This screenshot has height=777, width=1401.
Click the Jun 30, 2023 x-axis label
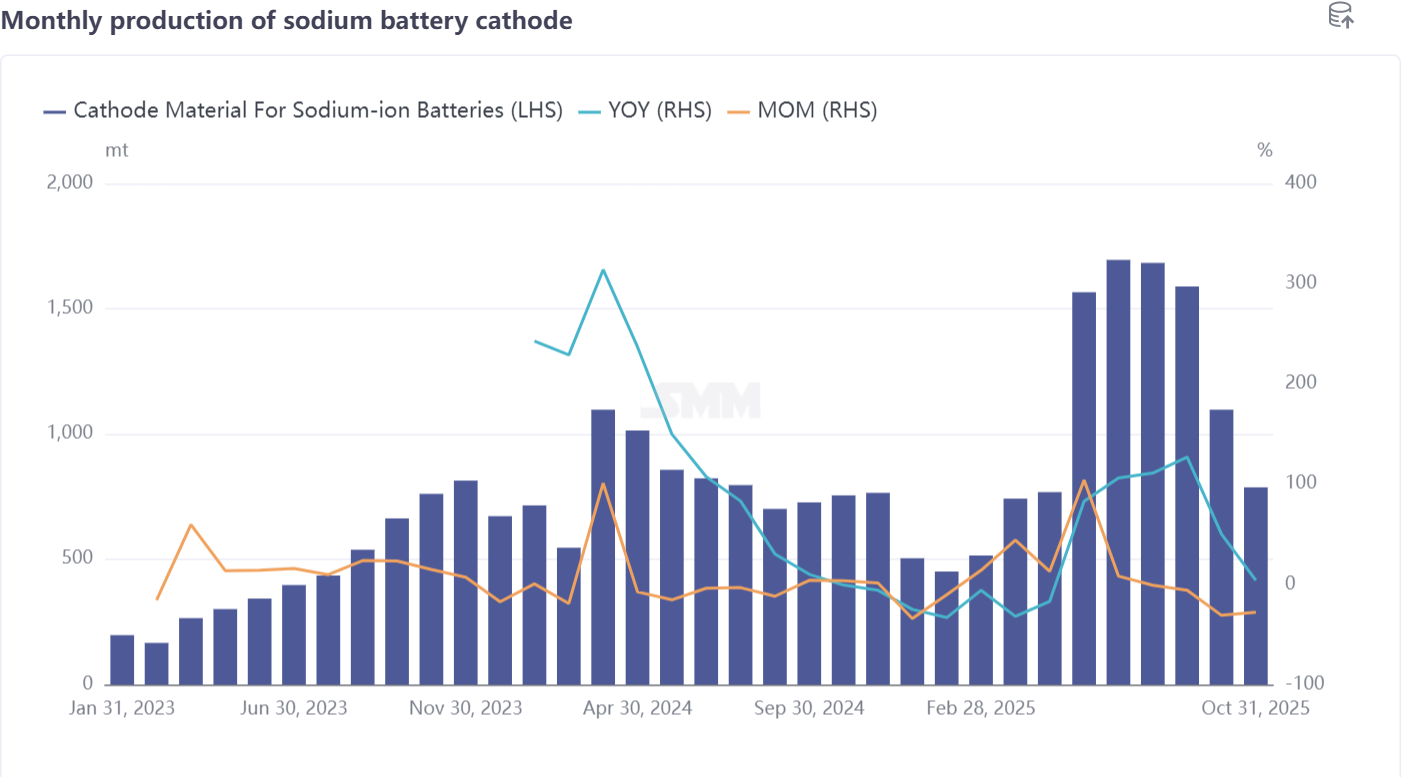[295, 708]
